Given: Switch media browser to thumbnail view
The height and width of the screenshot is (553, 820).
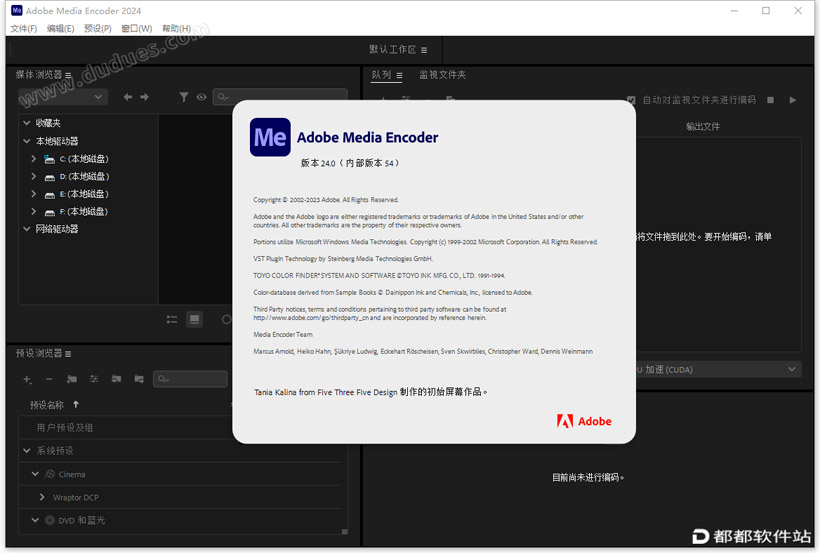Looking at the screenshot, I should 195,319.
